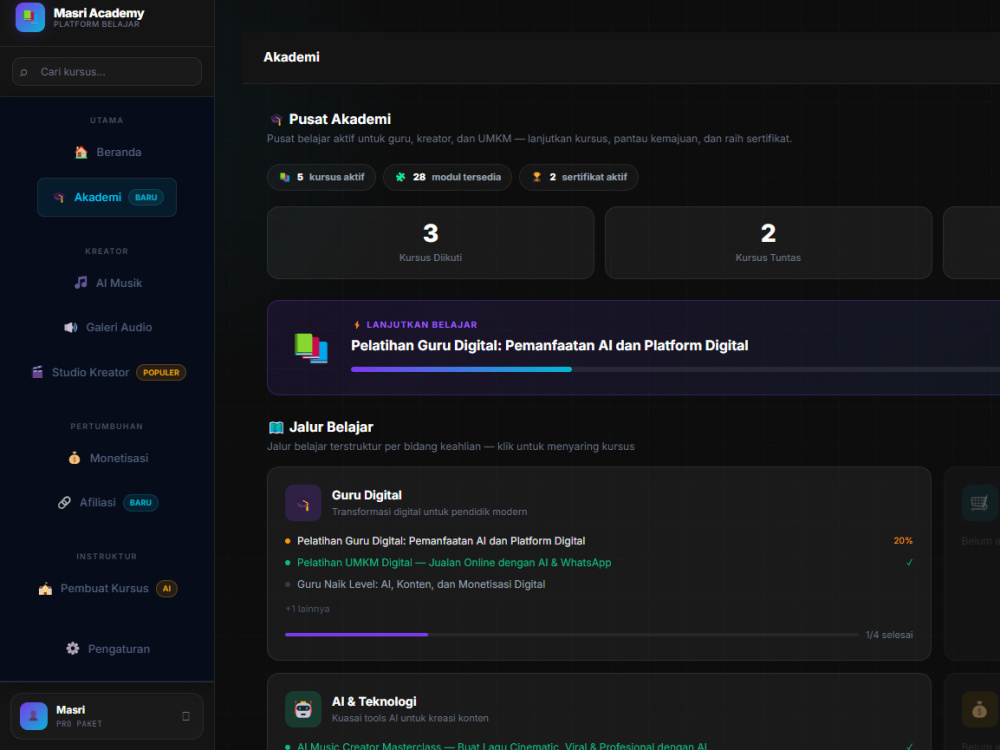Click the puzzle icon in modul tersedia chip
Viewport: 1000px width, 750px height.
point(401,177)
